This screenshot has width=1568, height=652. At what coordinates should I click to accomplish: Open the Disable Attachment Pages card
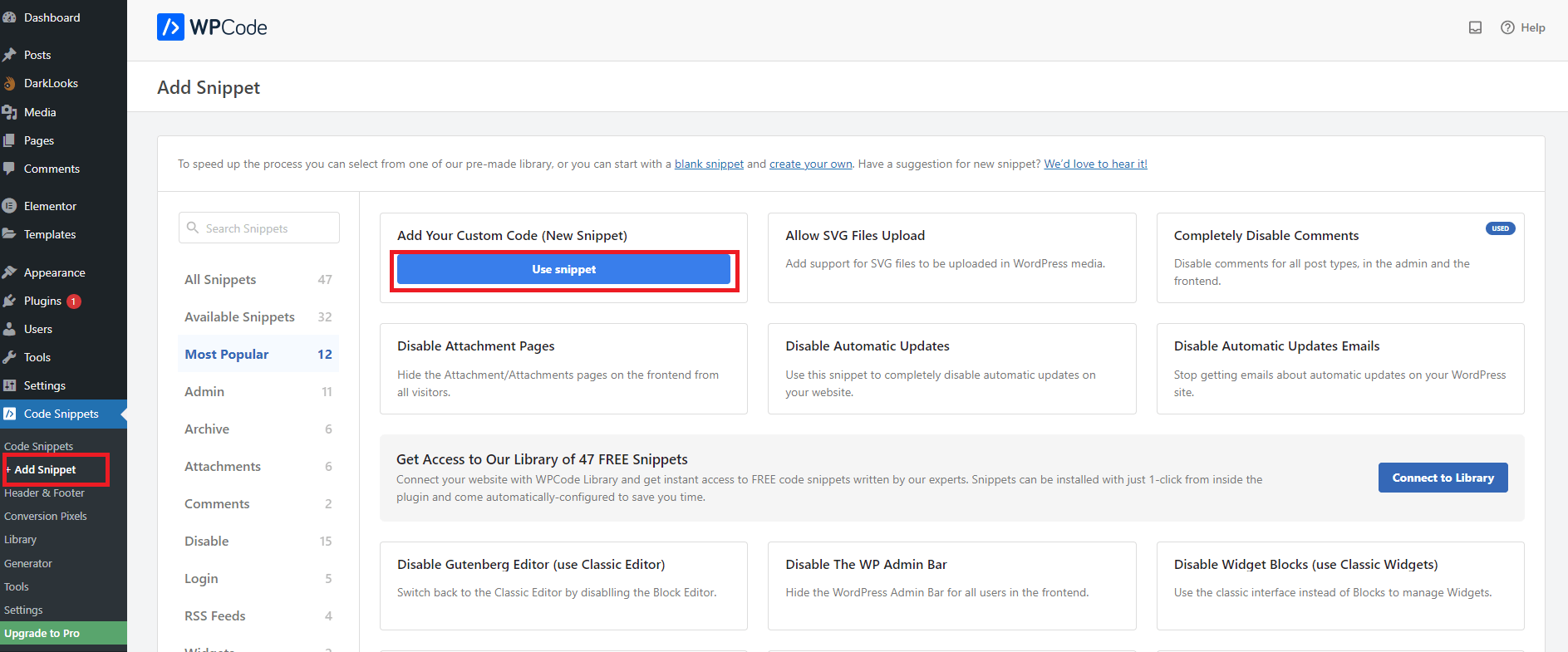click(x=563, y=369)
